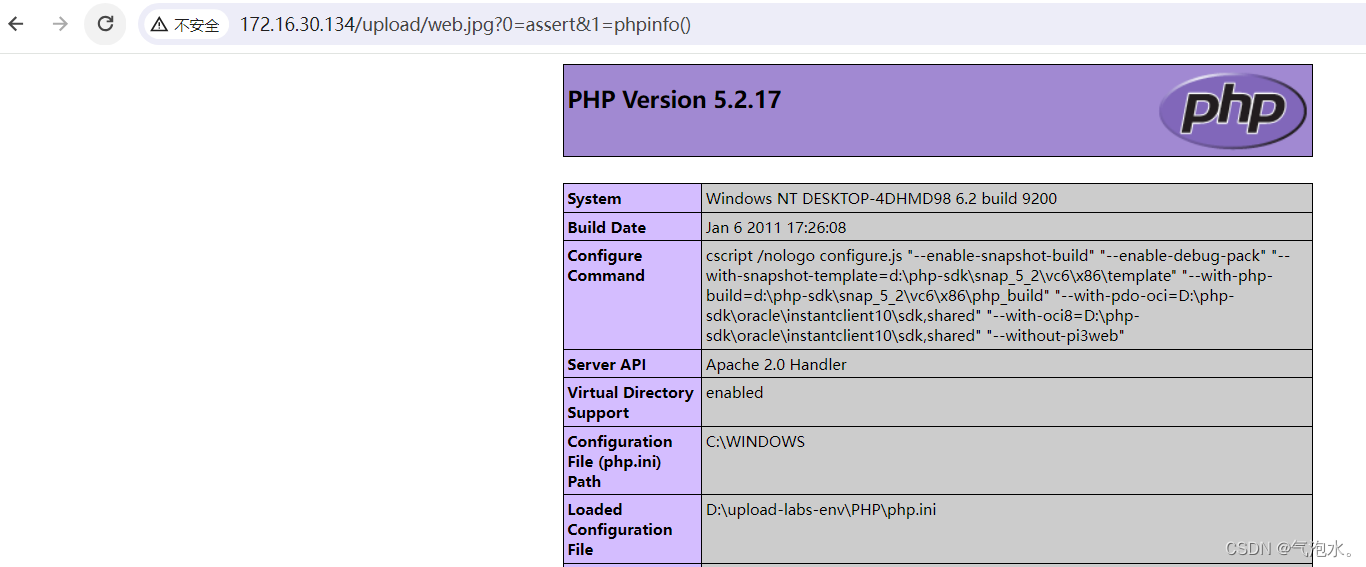Reload the page with the refresh button
The height and width of the screenshot is (567, 1366).
click(x=105, y=24)
